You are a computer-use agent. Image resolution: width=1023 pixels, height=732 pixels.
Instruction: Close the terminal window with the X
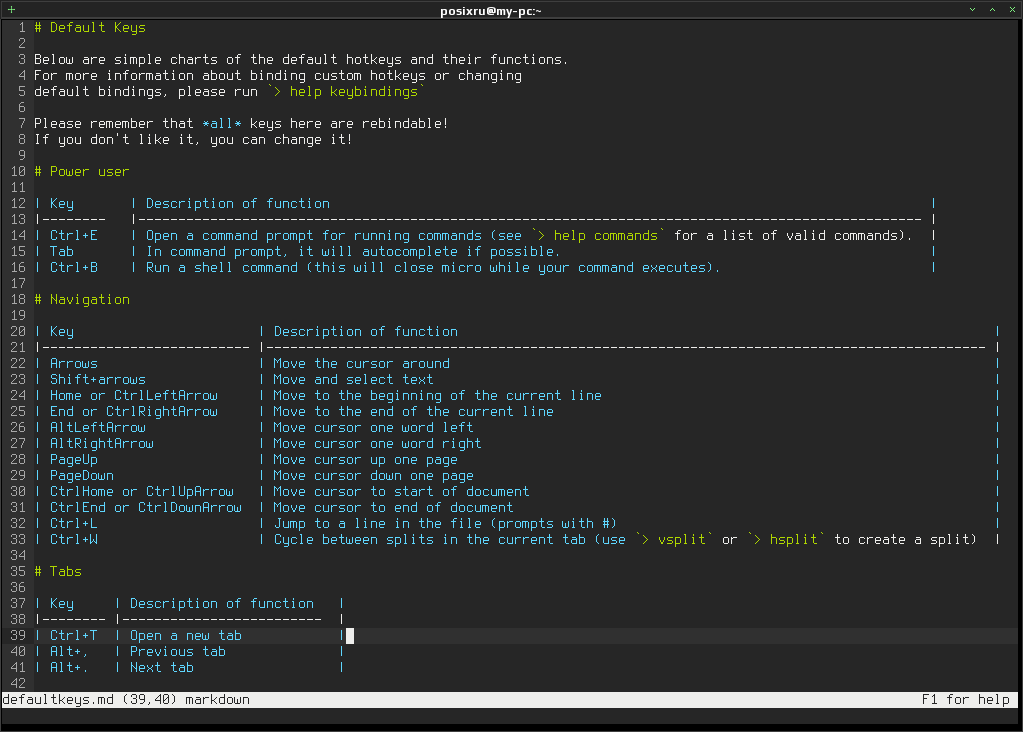[x=1012, y=9]
